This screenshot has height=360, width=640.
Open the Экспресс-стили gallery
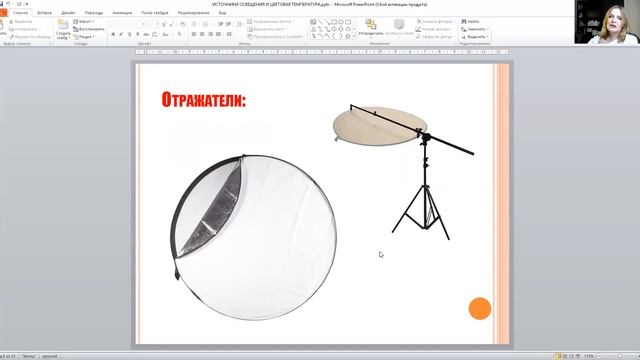coord(399,28)
